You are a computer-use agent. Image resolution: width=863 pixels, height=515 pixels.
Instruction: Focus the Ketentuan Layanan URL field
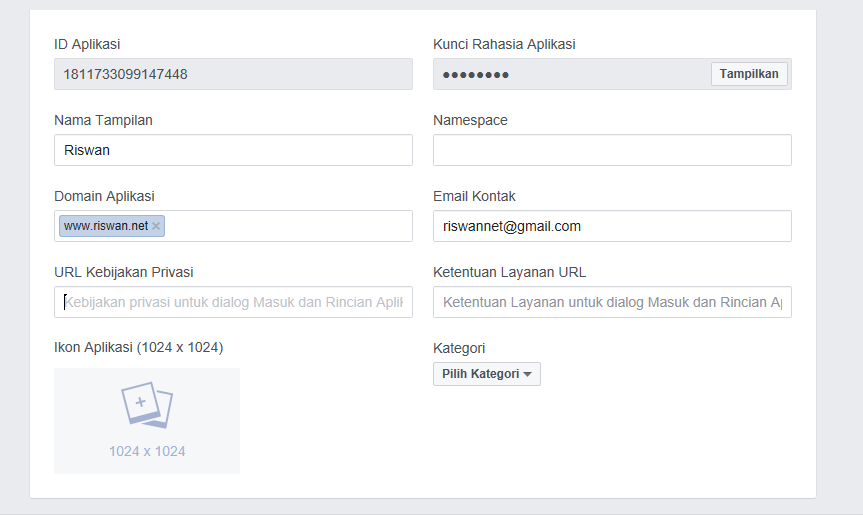[x=612, y=302]
